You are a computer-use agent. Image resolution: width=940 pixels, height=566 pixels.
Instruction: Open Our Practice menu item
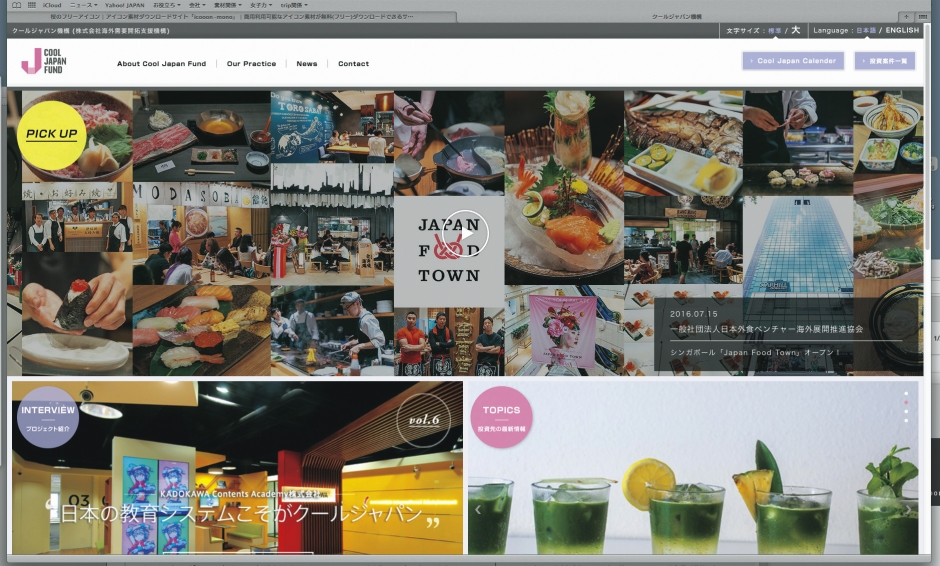[251, 64]
